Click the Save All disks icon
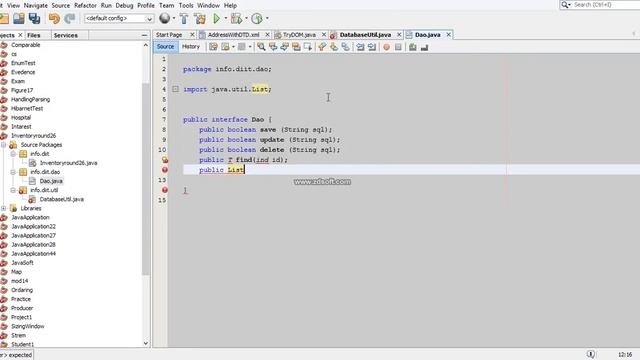640x360 pixels. [34, 18]
